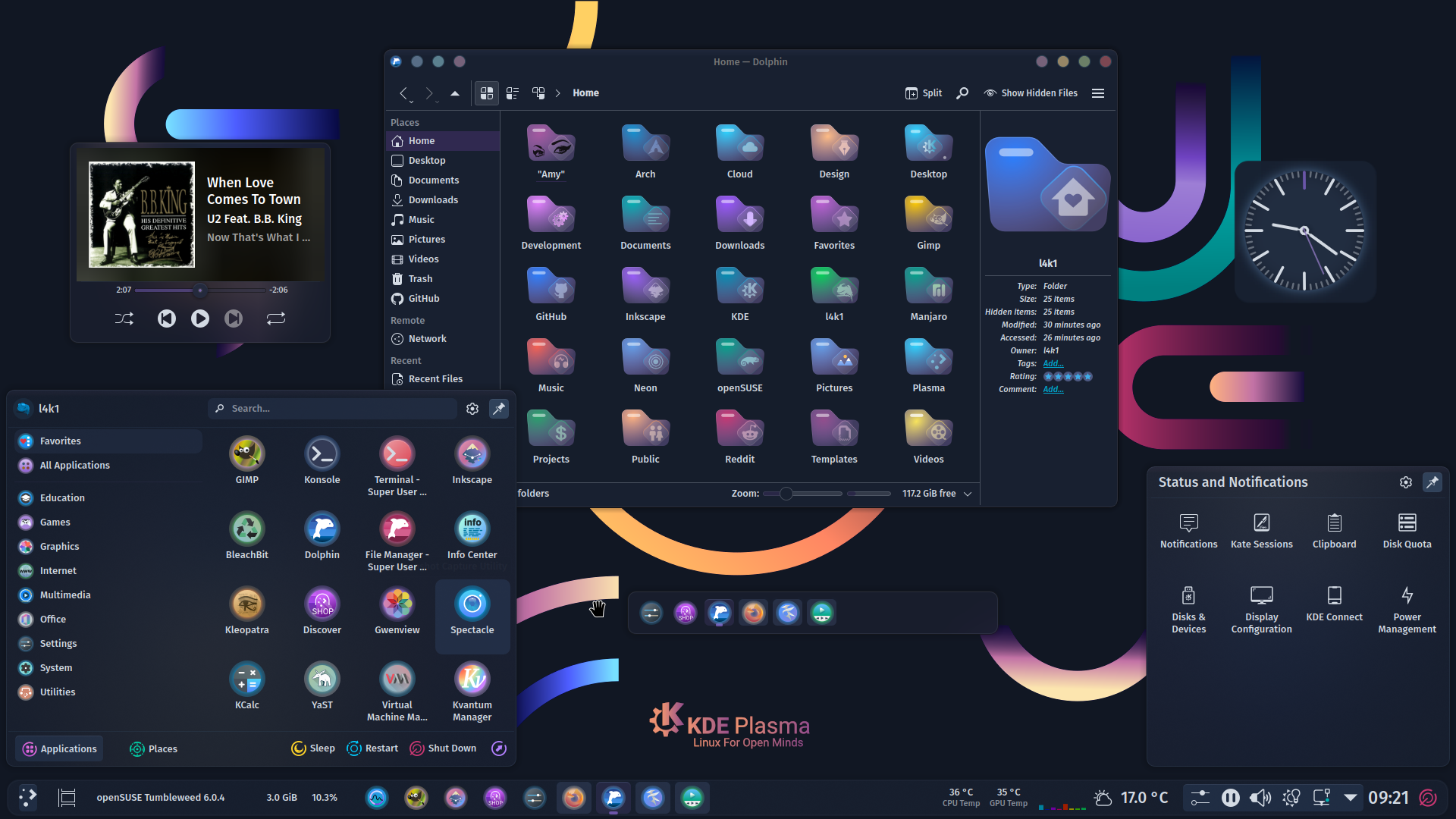Select Favorites category in launcher
The height and width of the screenshot is (819, 1456).
pos(108,441)
